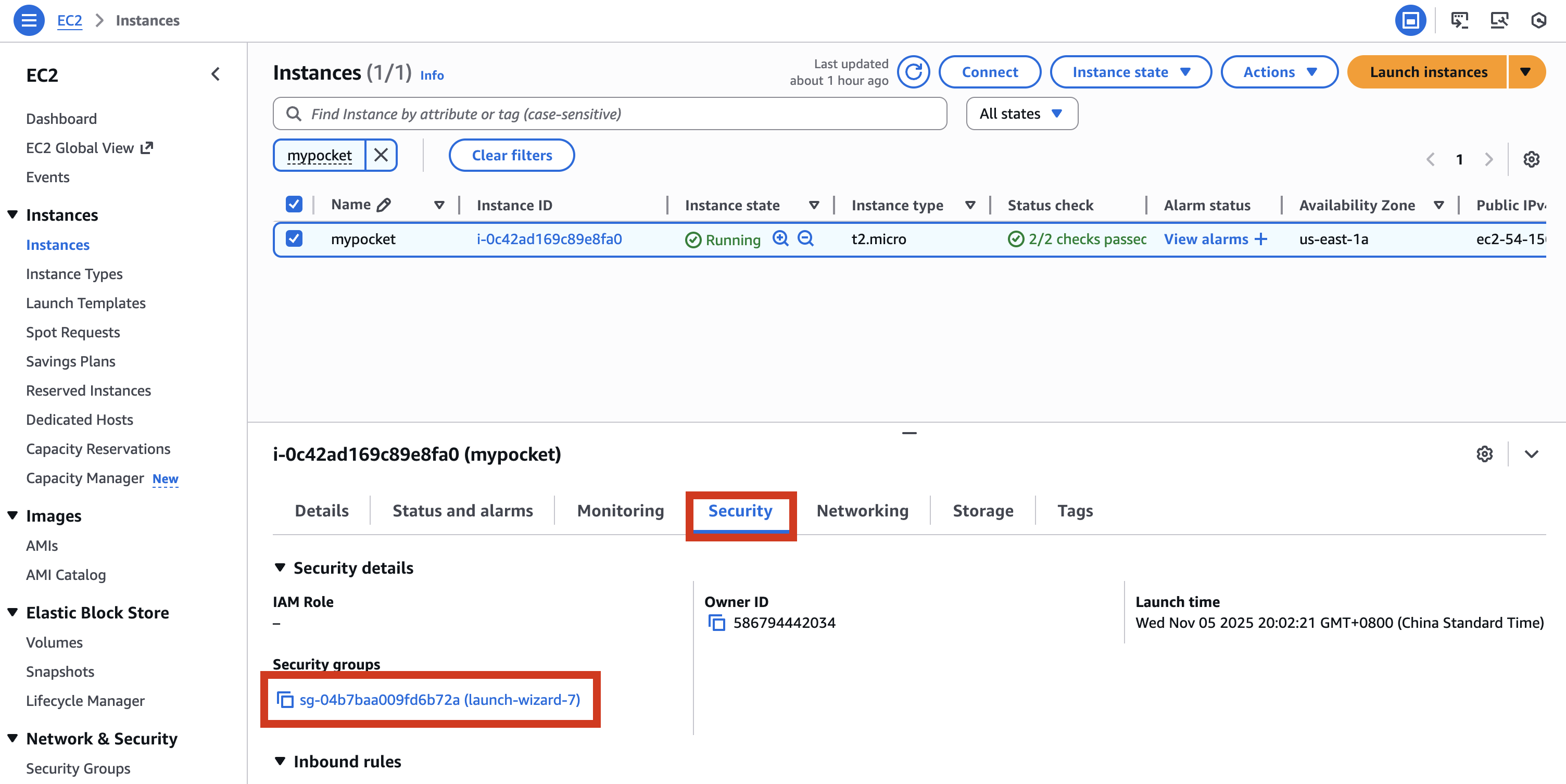Screen dimensions: 1566x784
Task: Edit the instance Name with pencil icon
Action: [383, 204]
